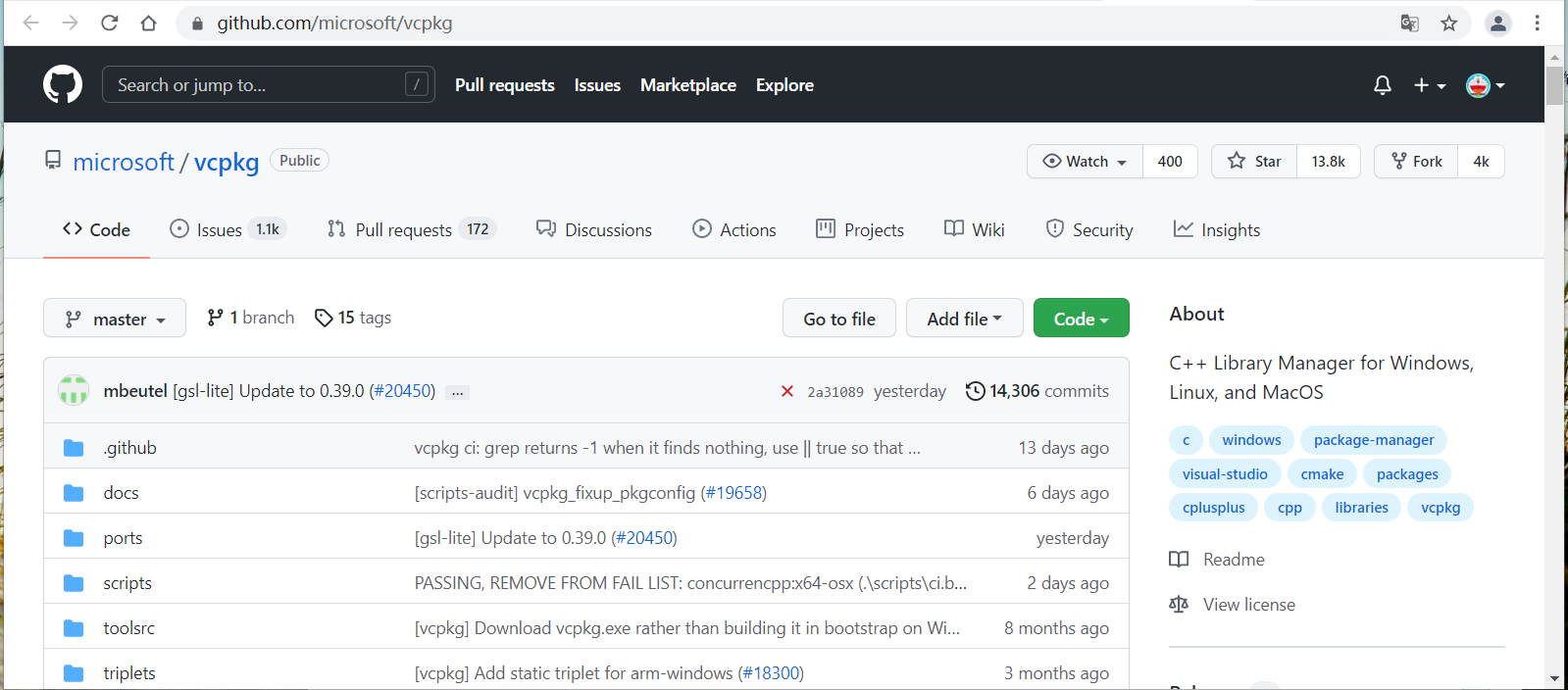Click Pull requests in top navigation
This screenshot has width=1568, height=690.
click(505, 85)
